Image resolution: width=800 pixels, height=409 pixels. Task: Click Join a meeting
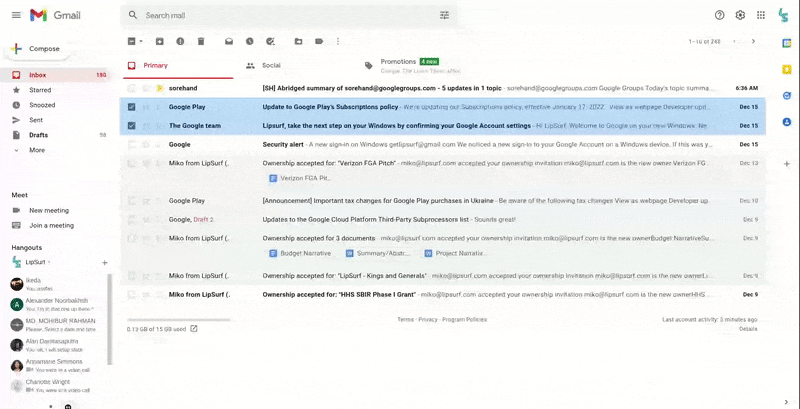point(52,225)
